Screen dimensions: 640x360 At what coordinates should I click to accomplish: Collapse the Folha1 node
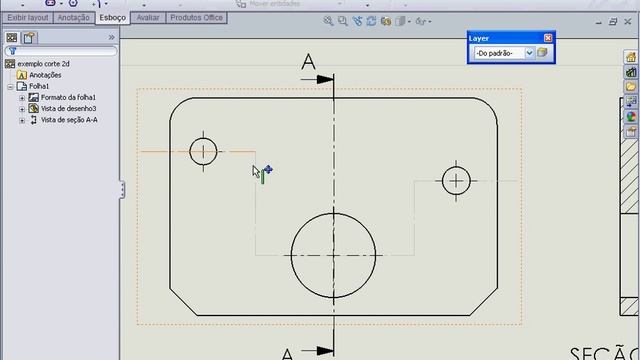coord(10,87)
